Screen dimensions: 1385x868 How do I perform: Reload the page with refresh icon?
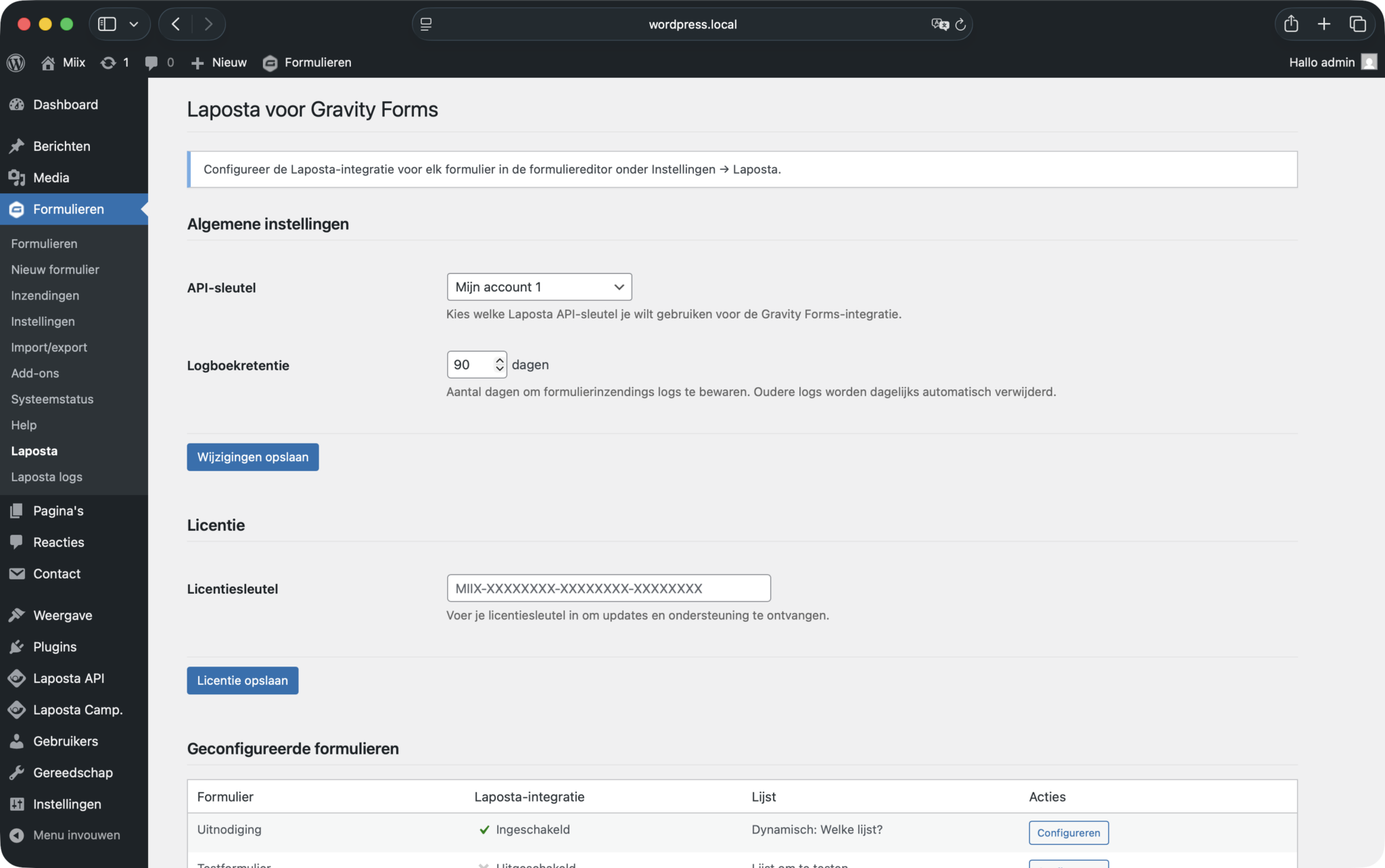(x=960, y=24)
